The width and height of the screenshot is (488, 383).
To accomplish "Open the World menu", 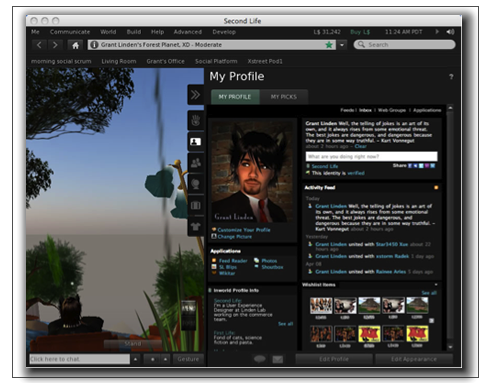I will (108, 32).
